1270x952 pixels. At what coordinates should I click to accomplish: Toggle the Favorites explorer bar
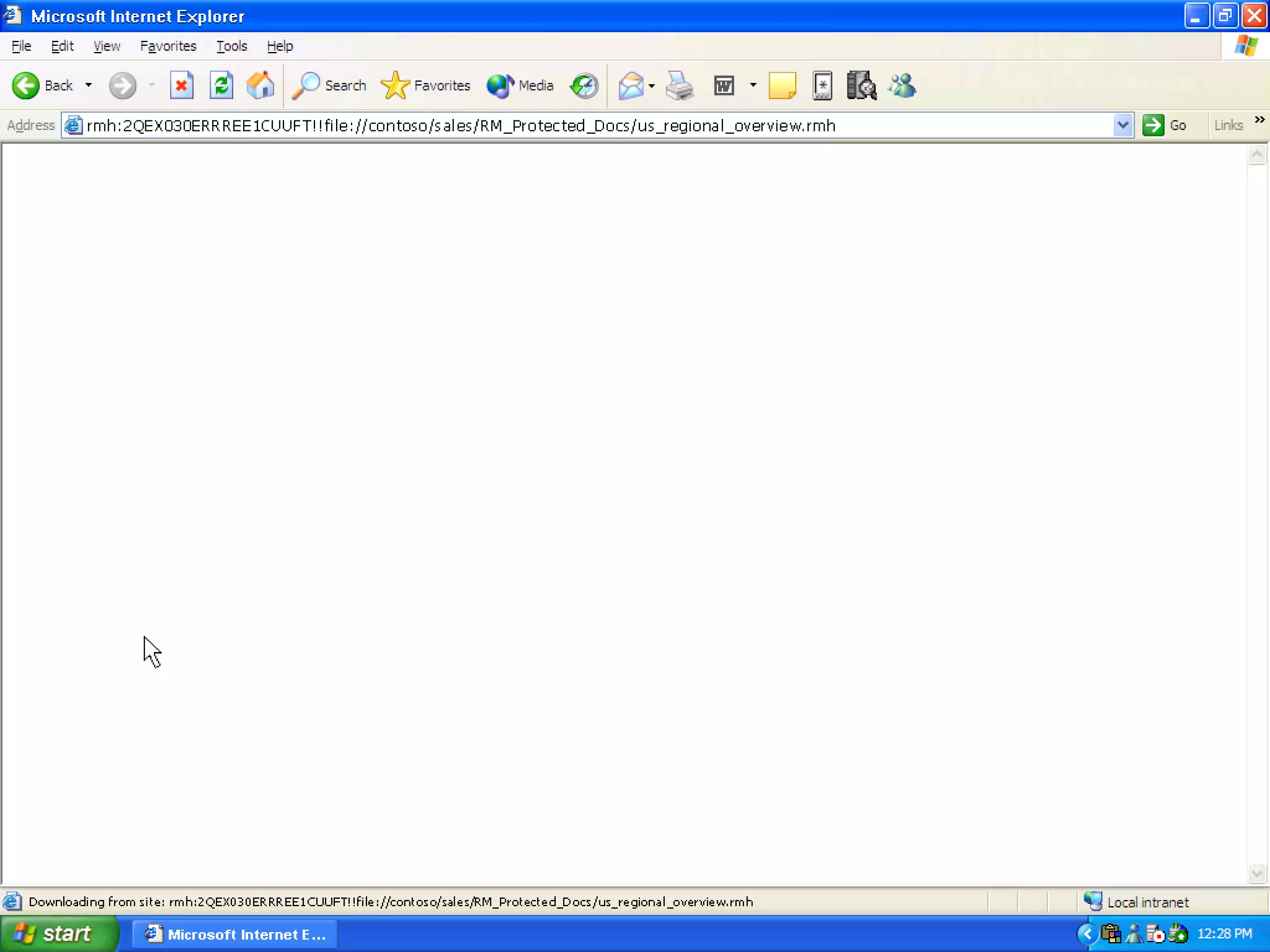426,86
